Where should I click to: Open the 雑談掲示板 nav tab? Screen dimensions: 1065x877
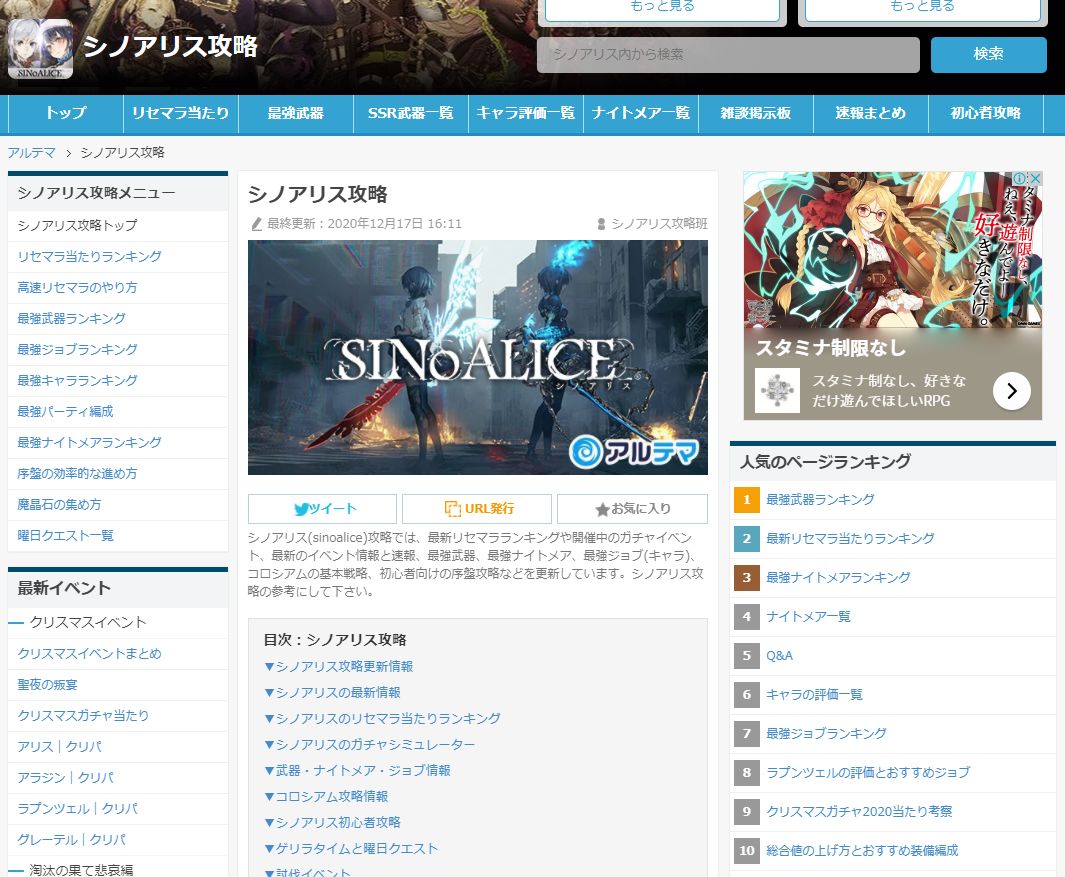[756, 113]
